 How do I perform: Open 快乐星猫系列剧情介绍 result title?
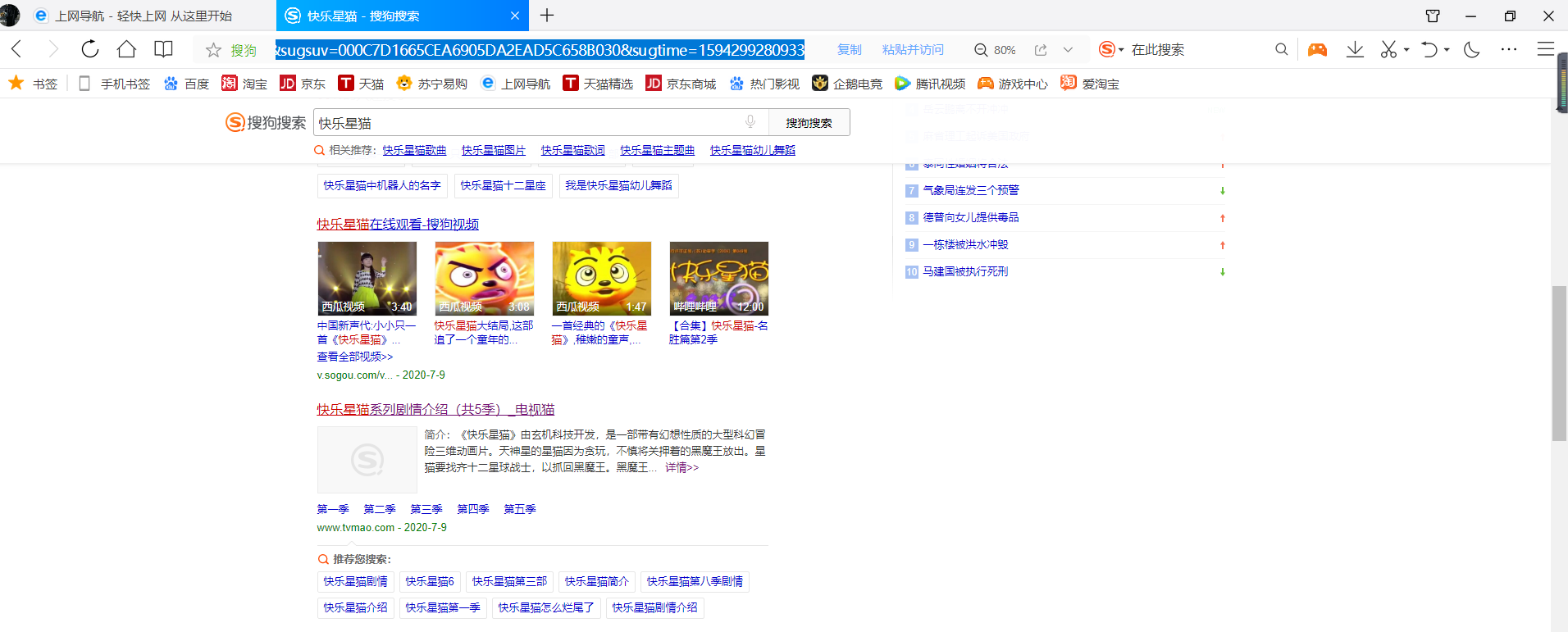coord(435,409)
